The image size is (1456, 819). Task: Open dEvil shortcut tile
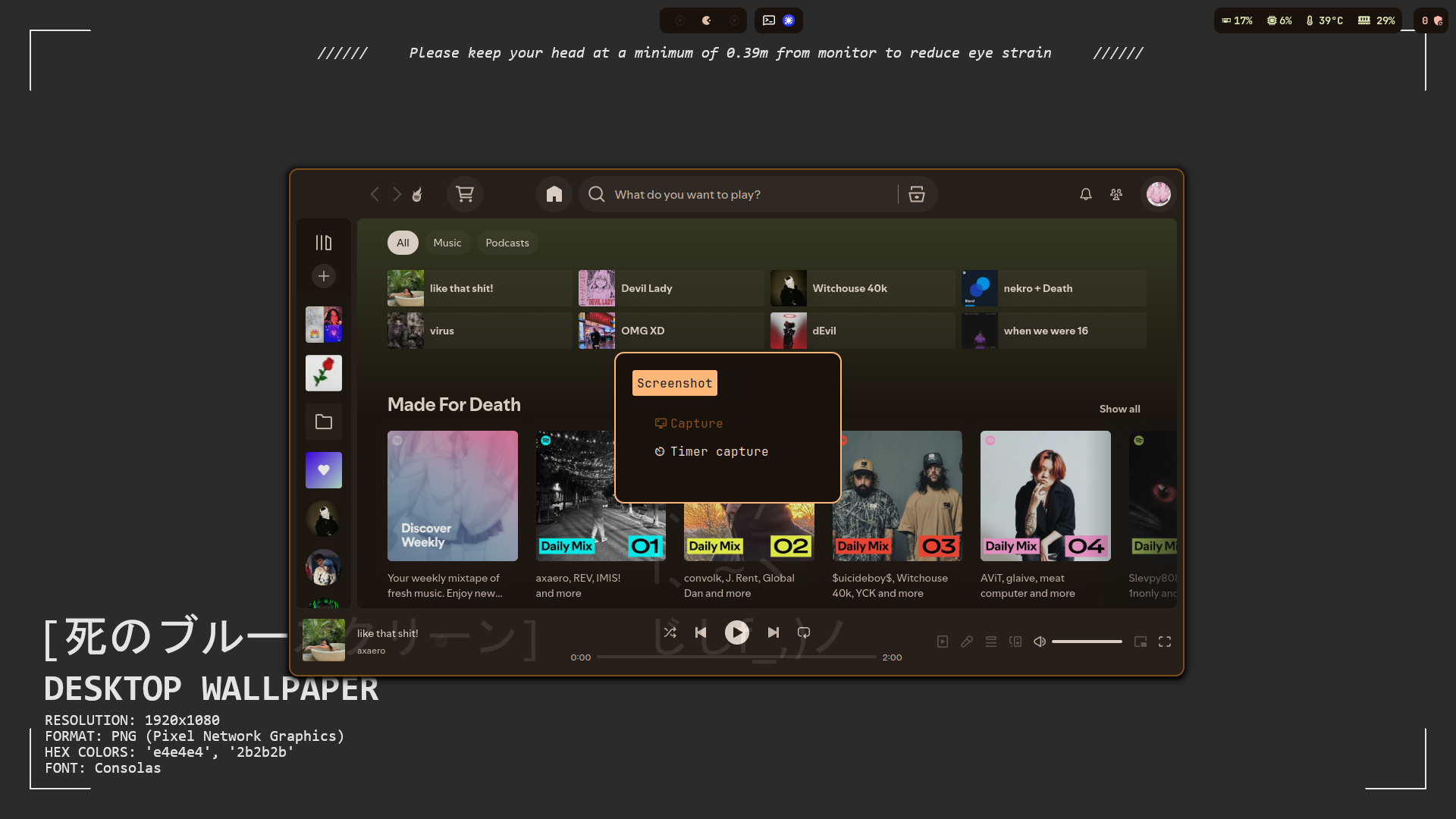(863, 331)
